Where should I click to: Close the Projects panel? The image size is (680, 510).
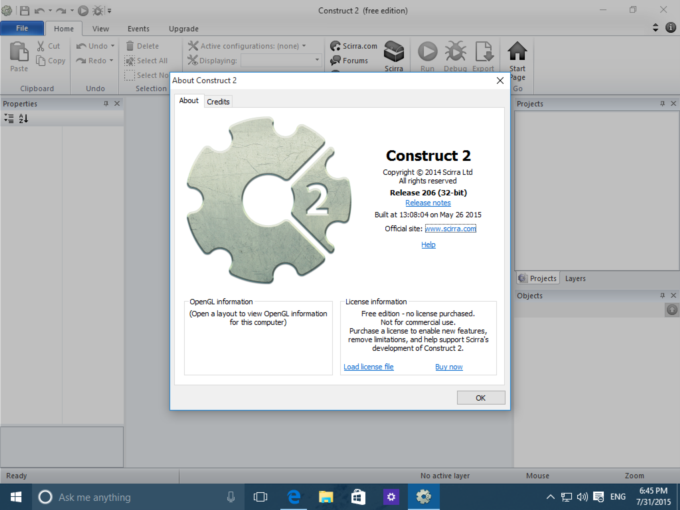tap(673, 104)
